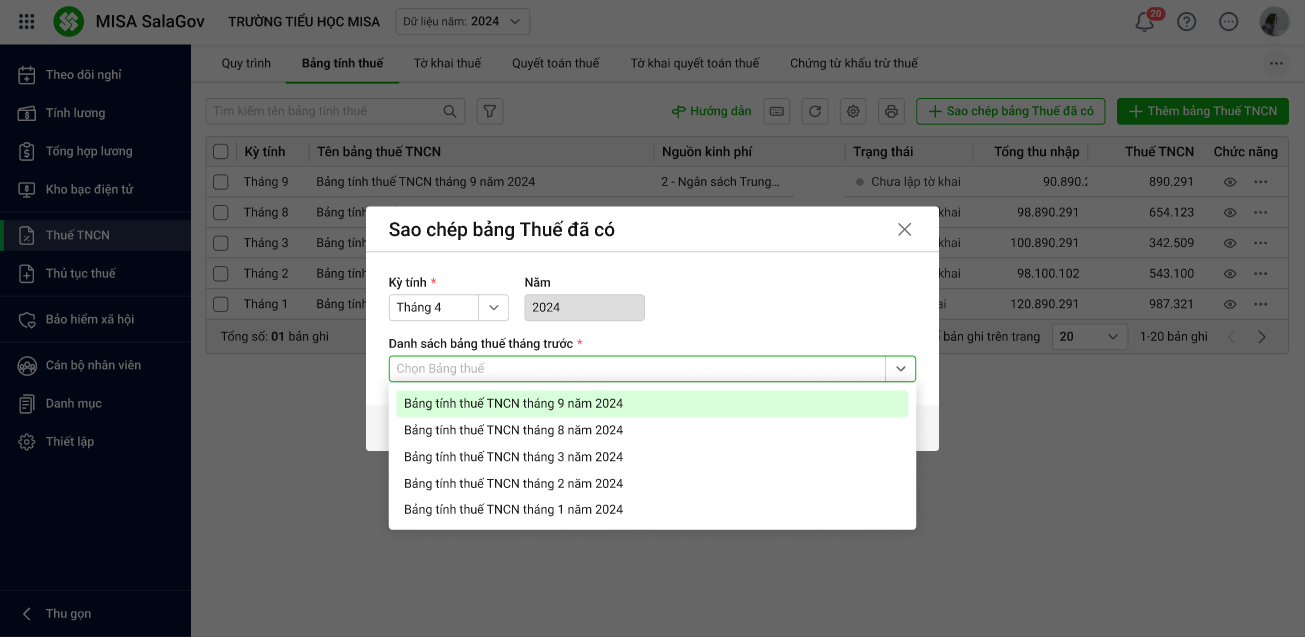Image resolution: width=1305 pixels, height=637 pixels.
Task: Open the Dữ liệu năm 2024 selector
Action: (463, 22)
